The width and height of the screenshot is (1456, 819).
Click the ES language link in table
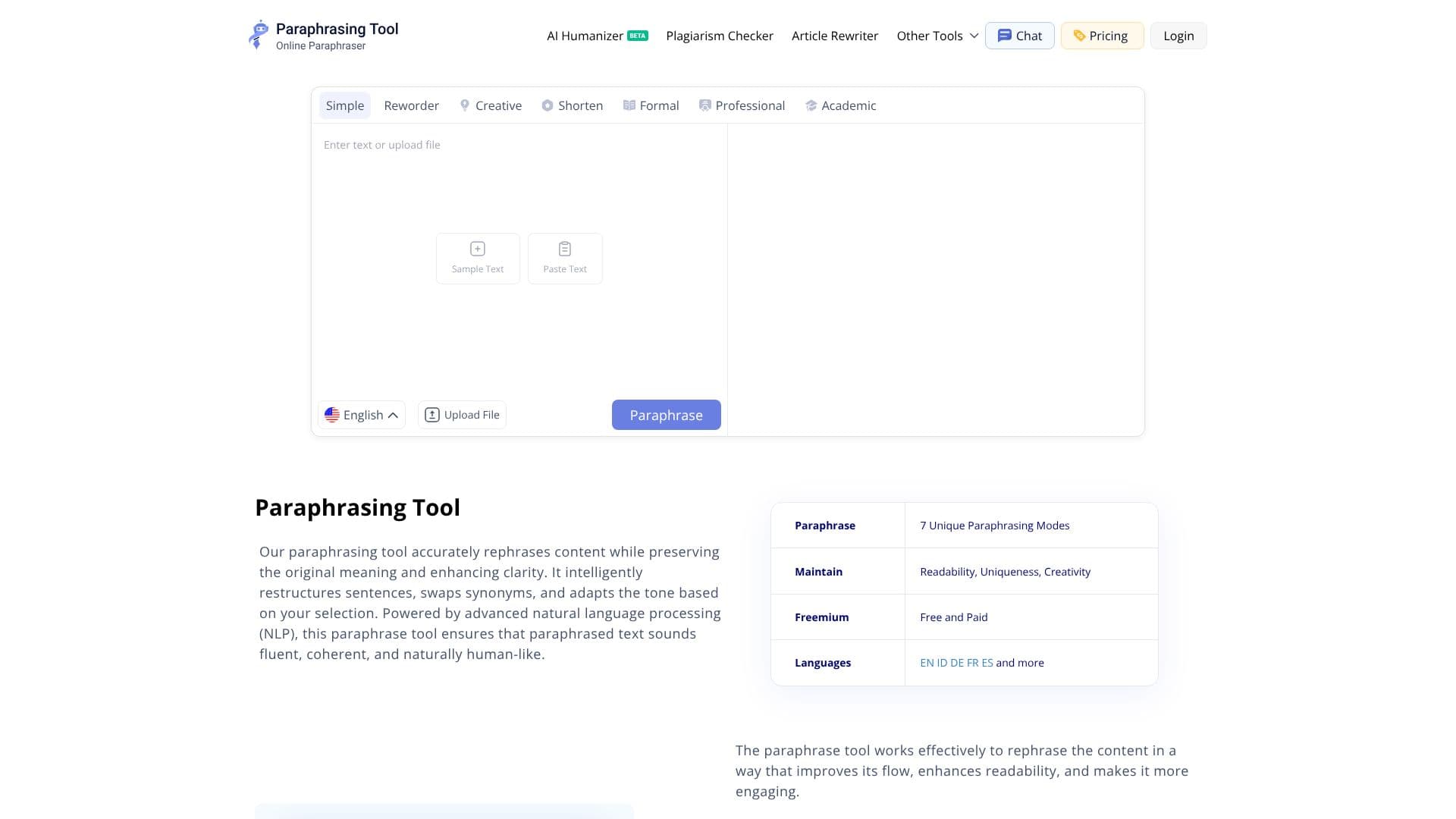click(987, 663)
